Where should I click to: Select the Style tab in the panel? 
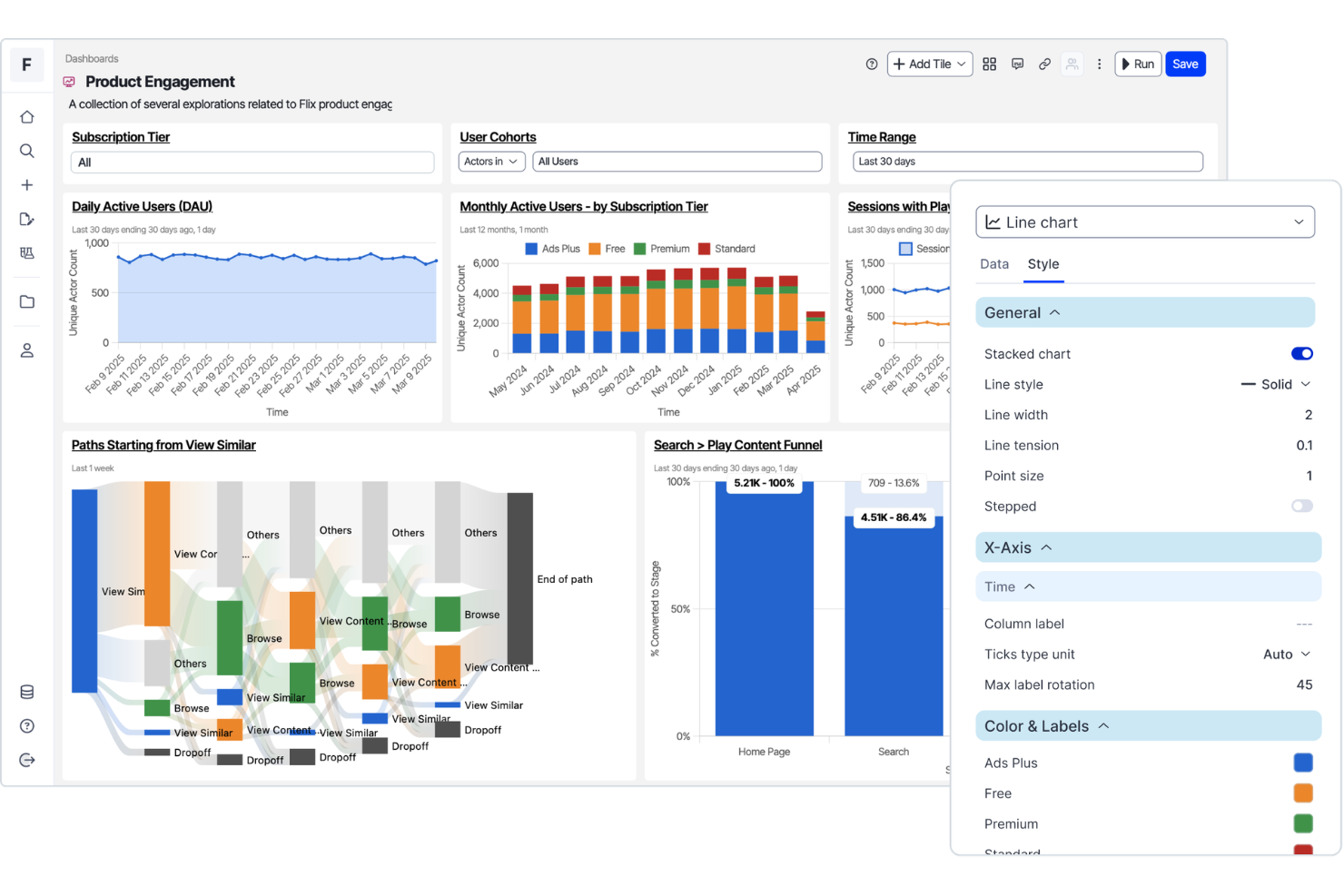1043,263
